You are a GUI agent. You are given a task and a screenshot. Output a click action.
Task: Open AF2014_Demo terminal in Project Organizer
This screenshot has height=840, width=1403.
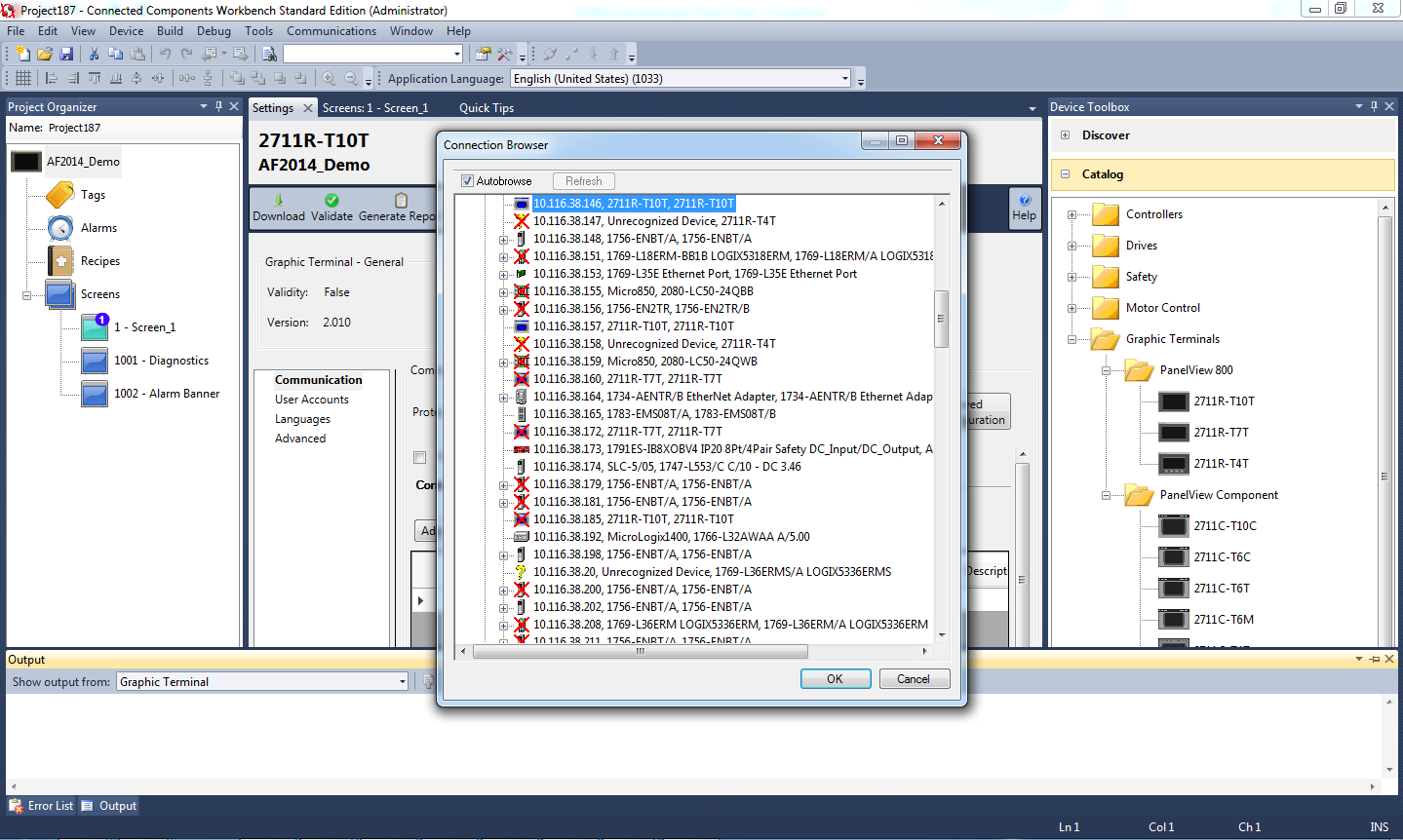83,162
